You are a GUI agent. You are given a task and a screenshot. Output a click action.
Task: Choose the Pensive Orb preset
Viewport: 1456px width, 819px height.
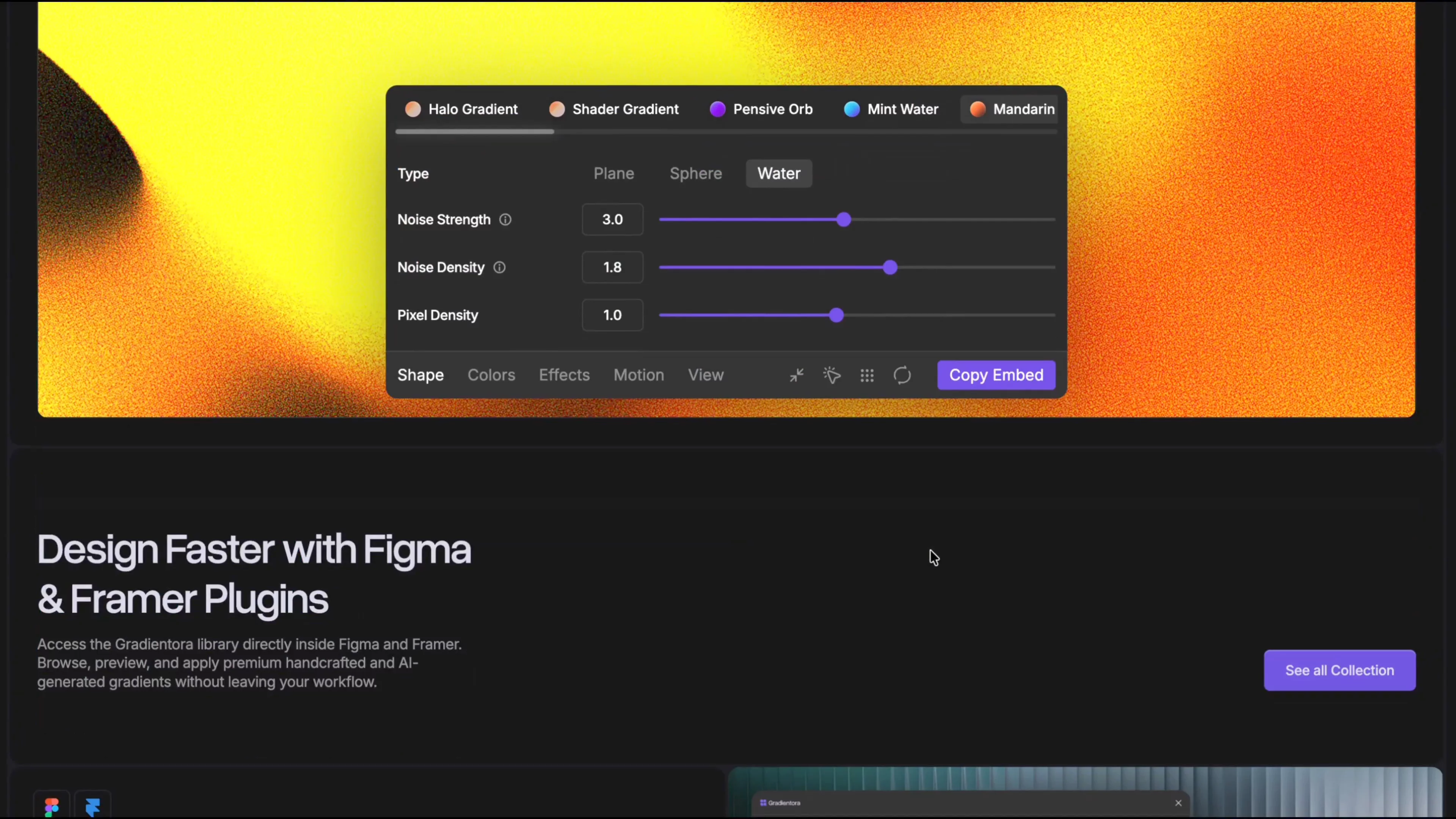pos(761,109)
